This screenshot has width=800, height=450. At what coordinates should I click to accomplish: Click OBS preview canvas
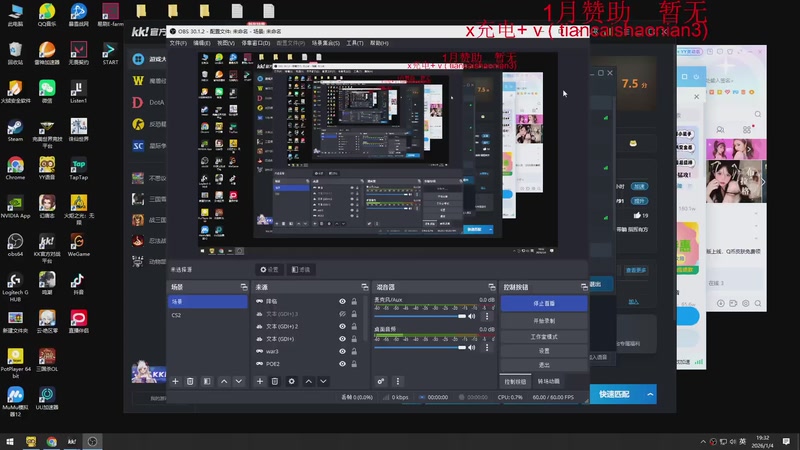coord(378,153)
